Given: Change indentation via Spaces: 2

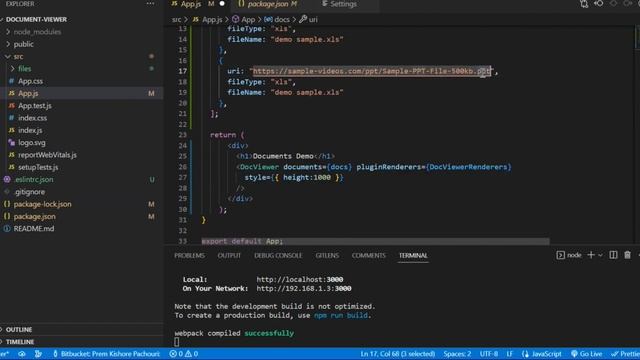Looking at the screenshot, I should [x=457, y=354].
